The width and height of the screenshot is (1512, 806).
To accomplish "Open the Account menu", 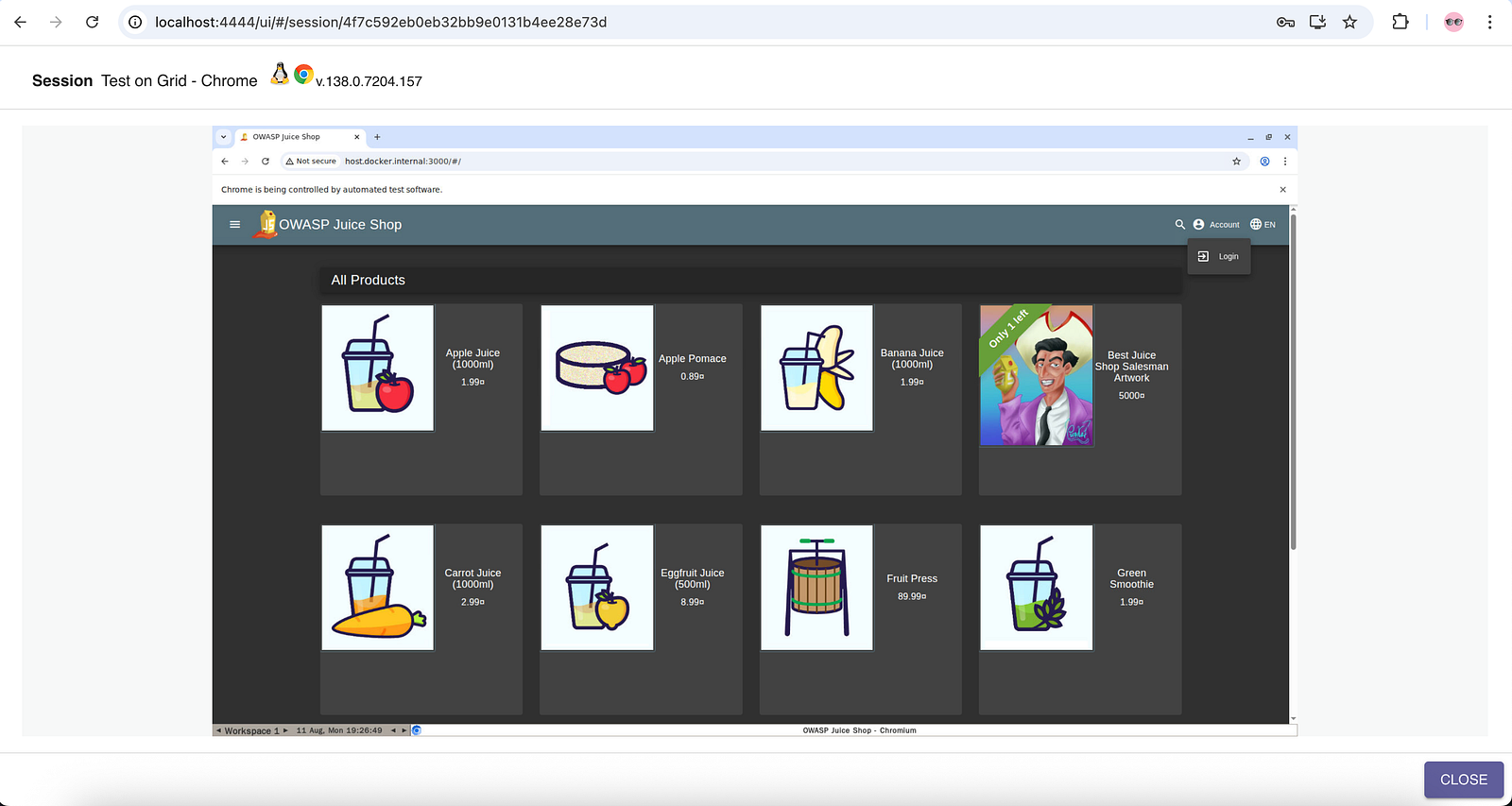I will [x=1216, y=224].
